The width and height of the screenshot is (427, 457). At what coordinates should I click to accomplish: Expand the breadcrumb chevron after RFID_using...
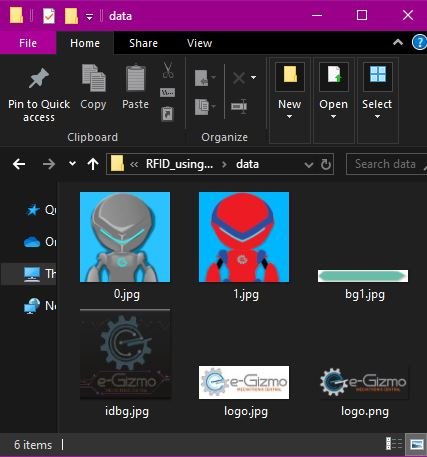tap(224, 164)
